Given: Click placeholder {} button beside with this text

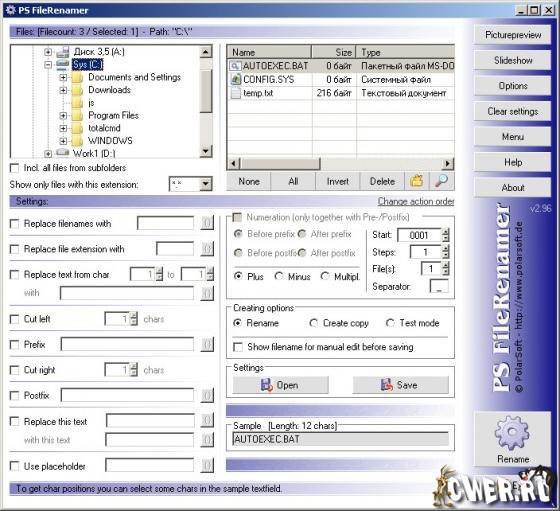Looking at the screenshot, I should [x=207, y=440].
